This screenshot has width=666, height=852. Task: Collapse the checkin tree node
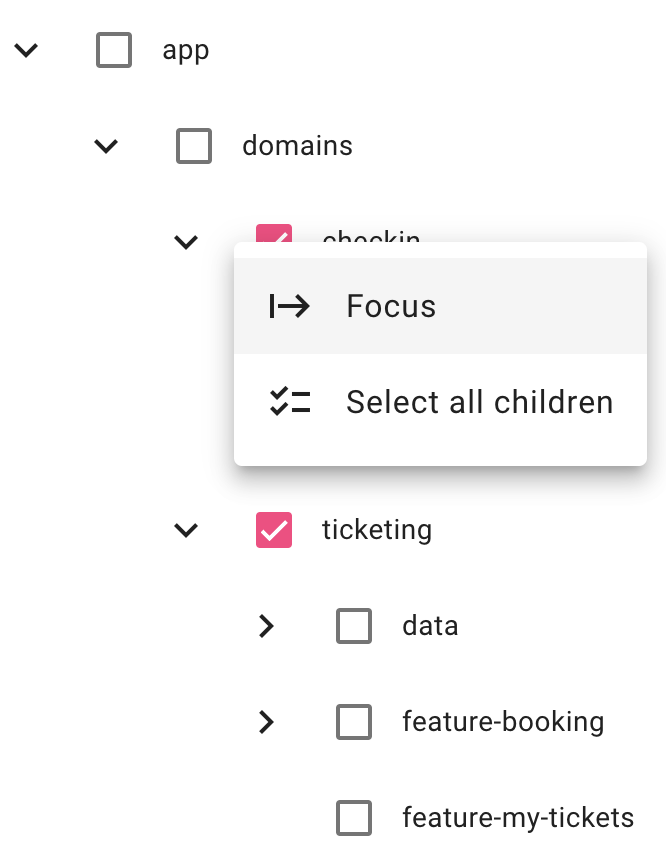tap(186, 241)
